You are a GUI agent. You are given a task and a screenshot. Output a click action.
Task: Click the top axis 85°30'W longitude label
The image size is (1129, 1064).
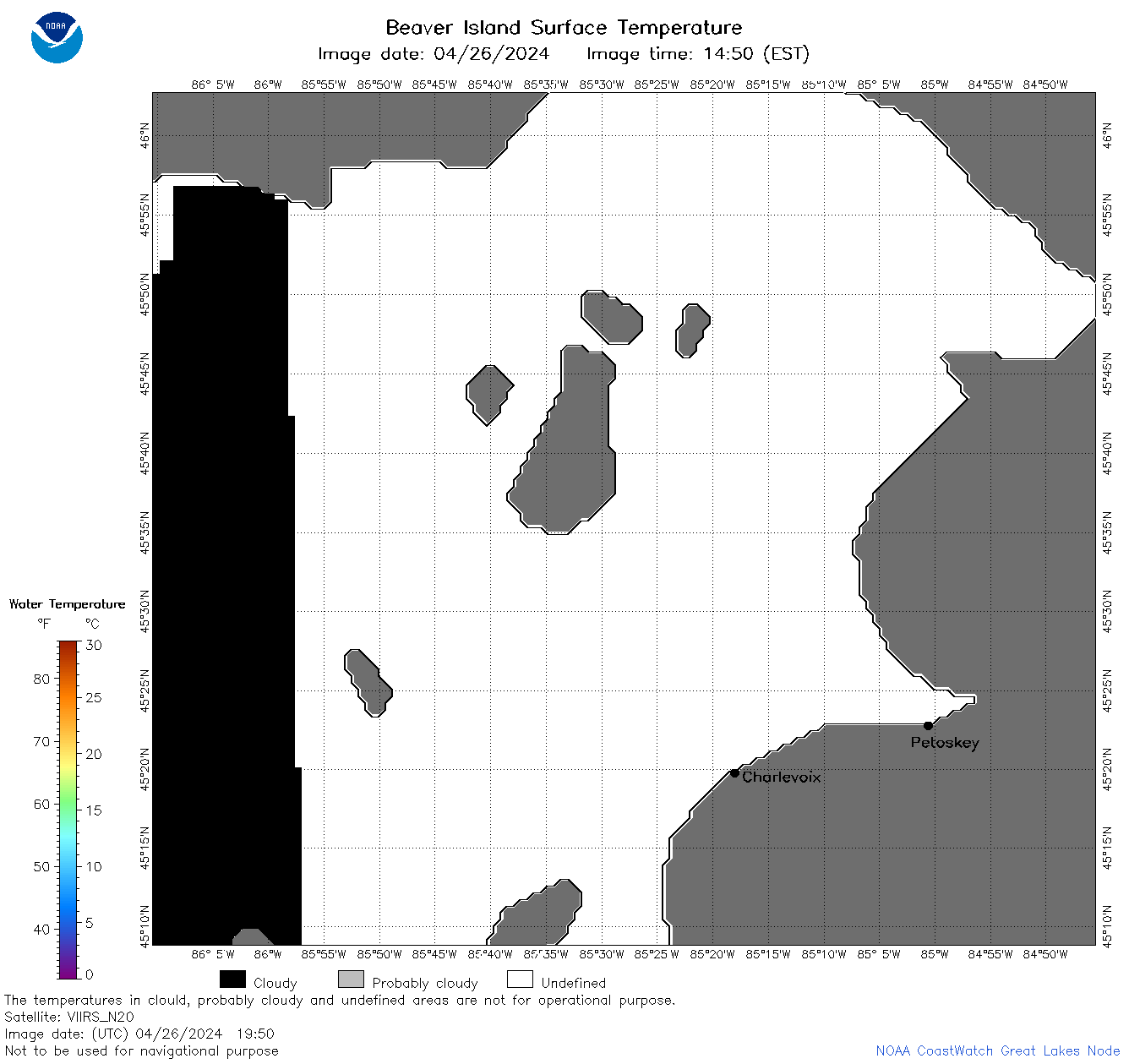click(x=602, y=84)
